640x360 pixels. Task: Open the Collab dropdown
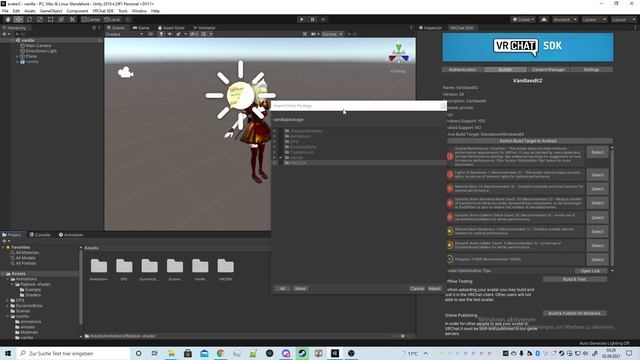click(523, 20)
